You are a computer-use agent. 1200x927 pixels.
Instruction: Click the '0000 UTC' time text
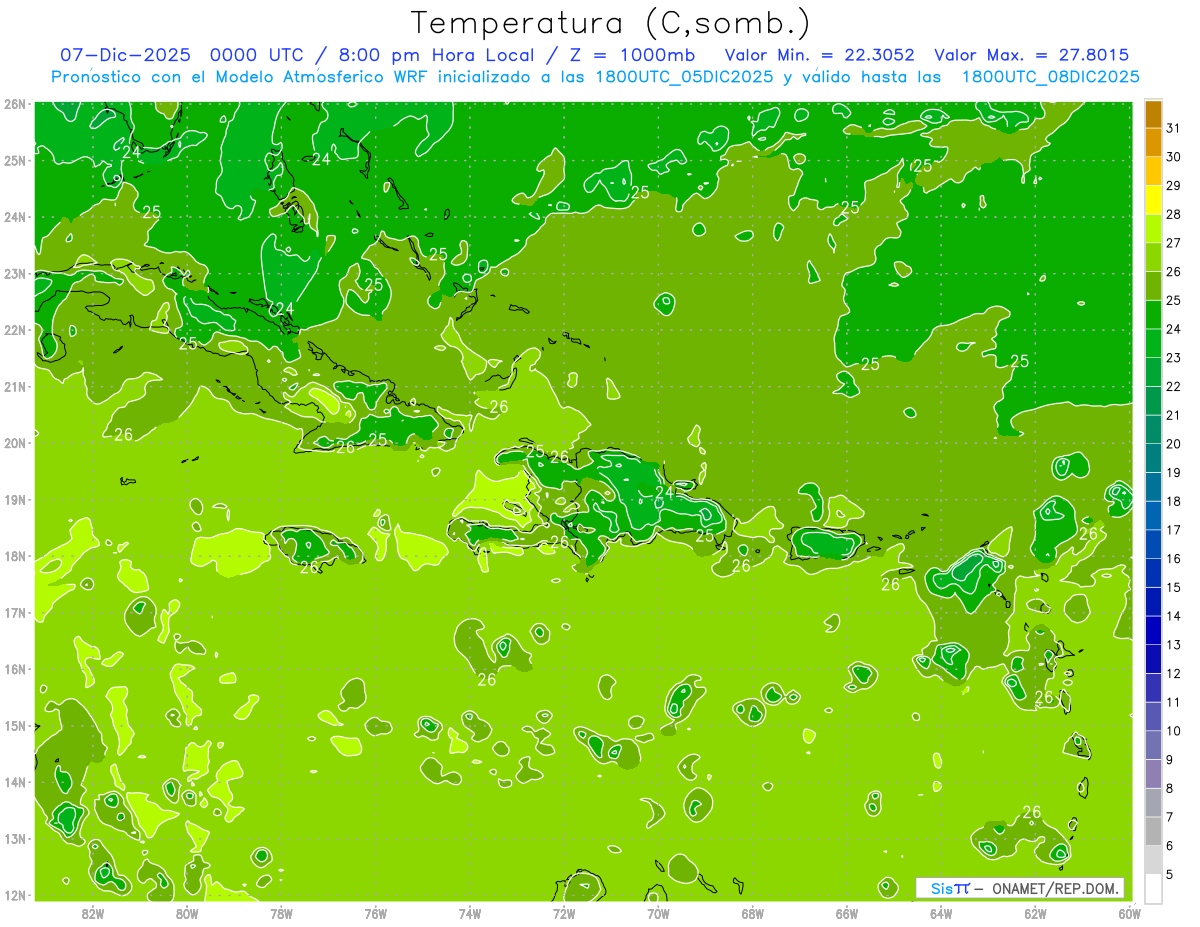tap(255, 55)
